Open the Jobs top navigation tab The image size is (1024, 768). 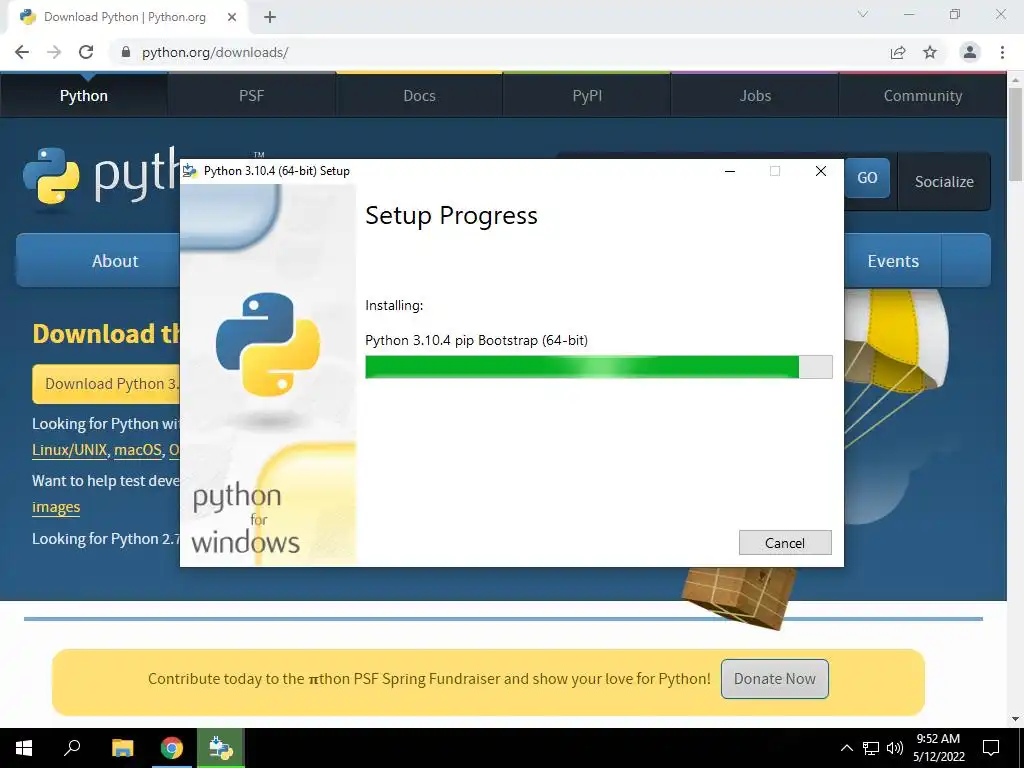tap(755, 95)
